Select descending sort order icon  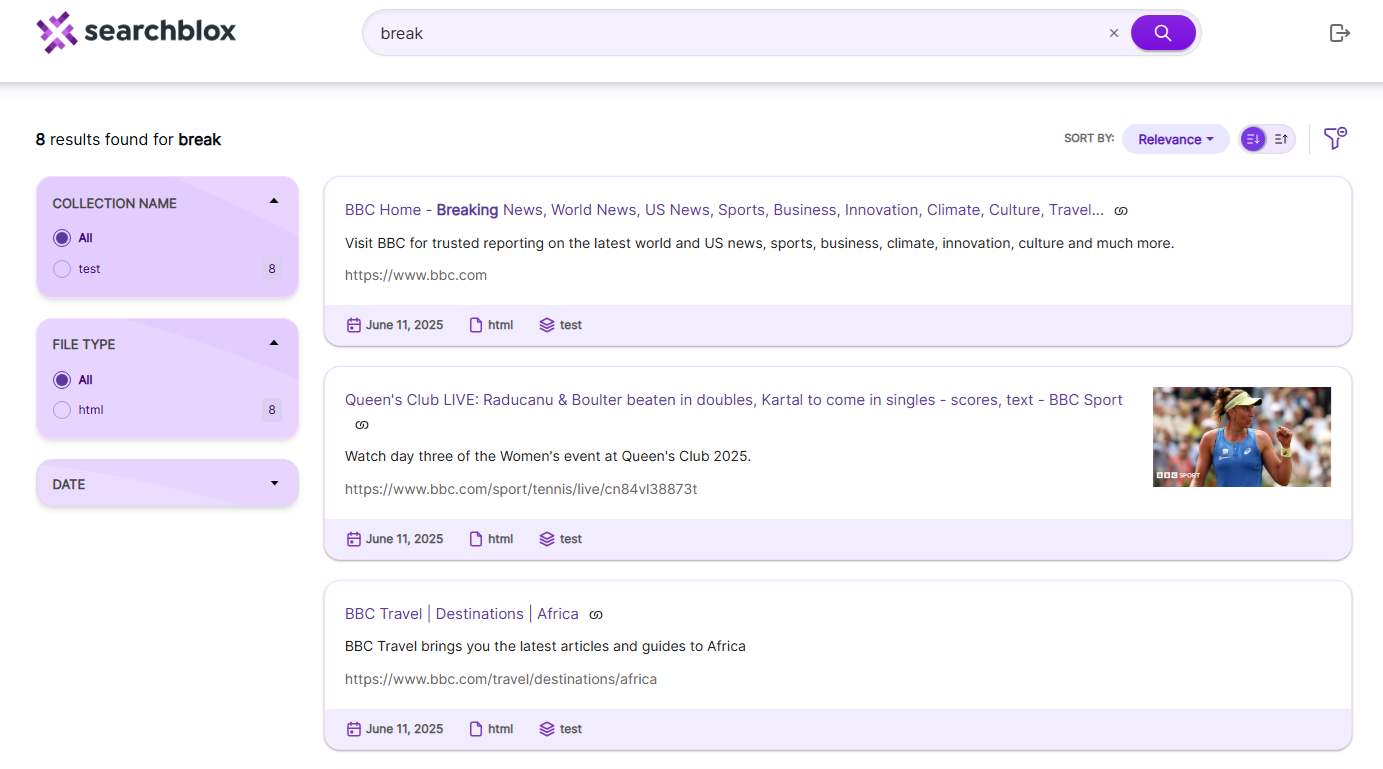1253,139
